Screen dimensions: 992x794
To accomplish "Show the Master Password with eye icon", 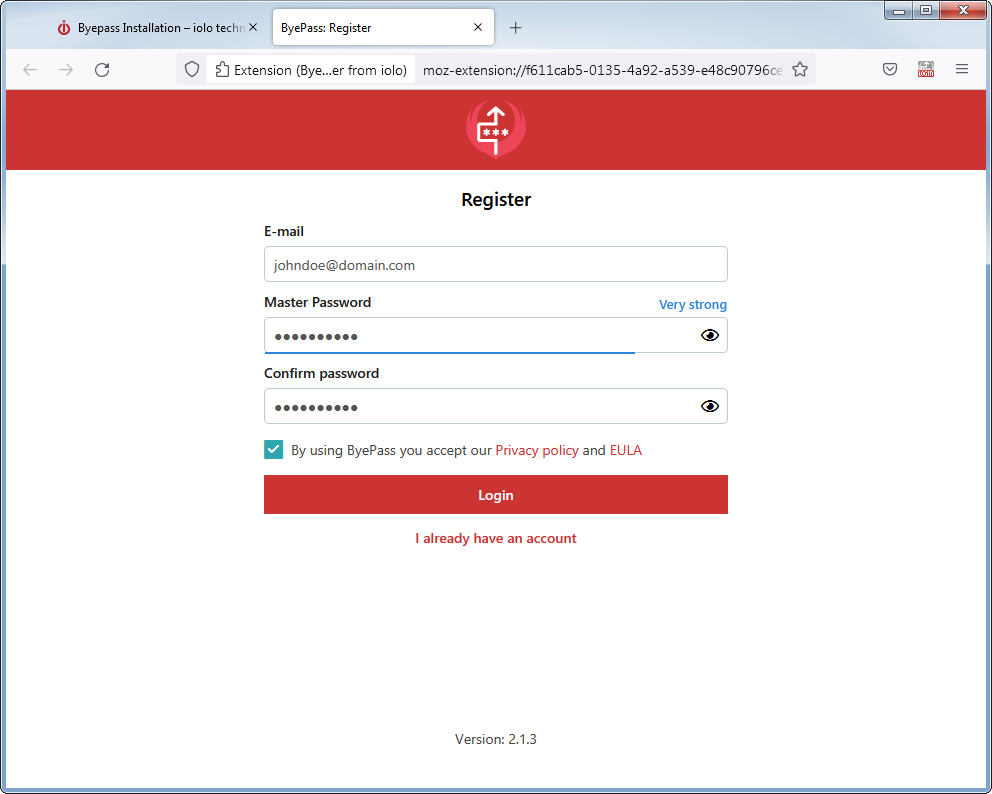I will [x=709, y=335].
